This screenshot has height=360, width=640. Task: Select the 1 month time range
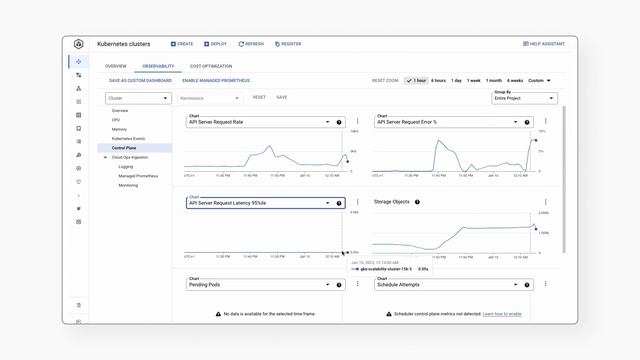tap(493, 80)
